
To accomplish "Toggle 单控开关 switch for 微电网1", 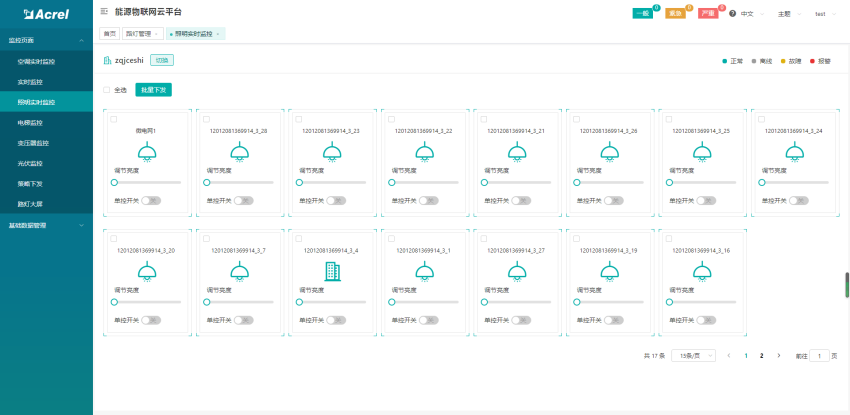I will pyautogui.click(x=150, y=200).
